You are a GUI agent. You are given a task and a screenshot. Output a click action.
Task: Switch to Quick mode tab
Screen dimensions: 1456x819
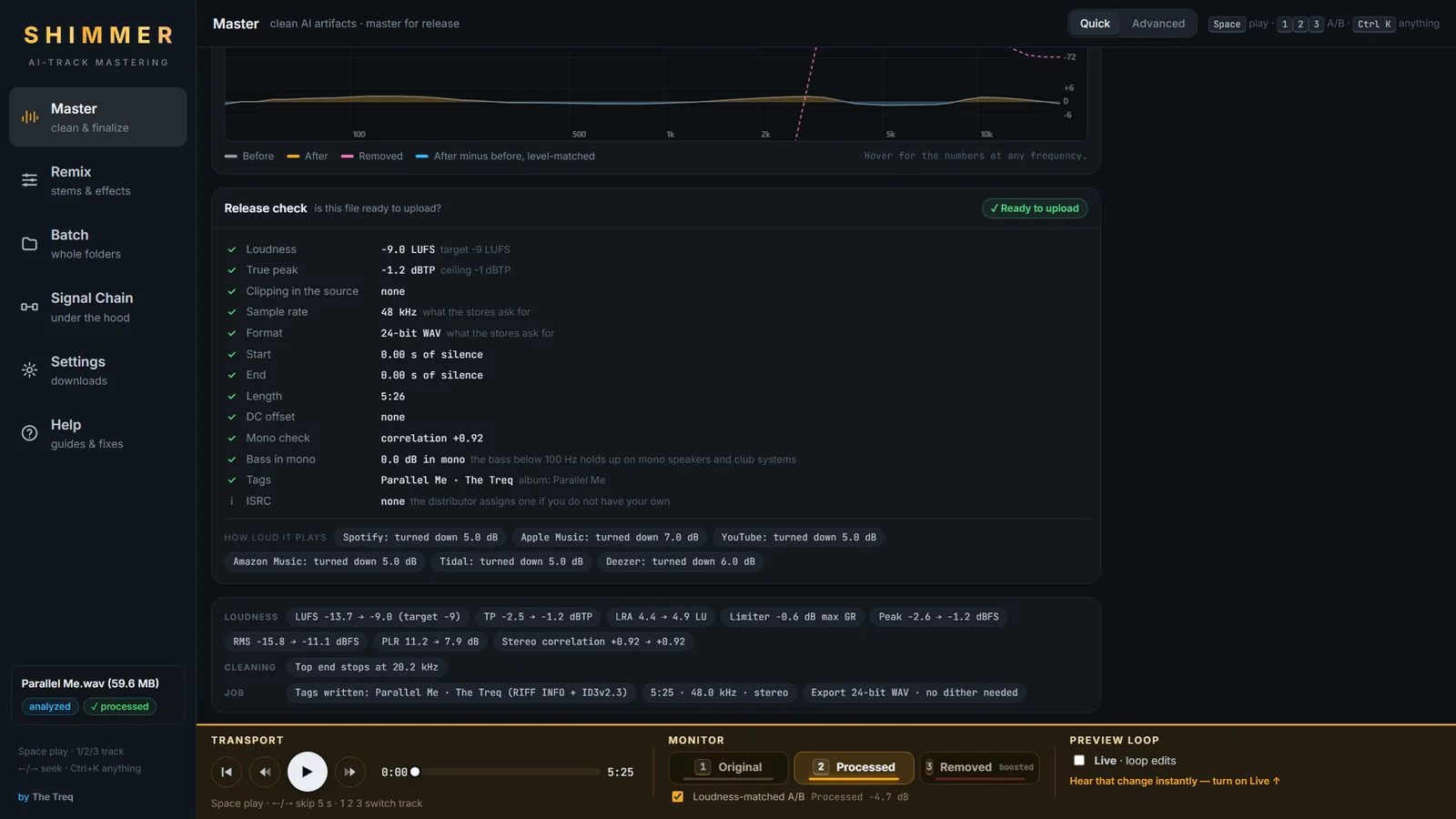(1095, 24)
